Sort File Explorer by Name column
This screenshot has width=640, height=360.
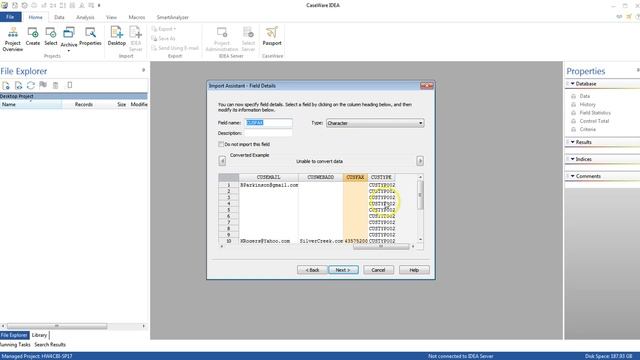click(x=31, y=104)
